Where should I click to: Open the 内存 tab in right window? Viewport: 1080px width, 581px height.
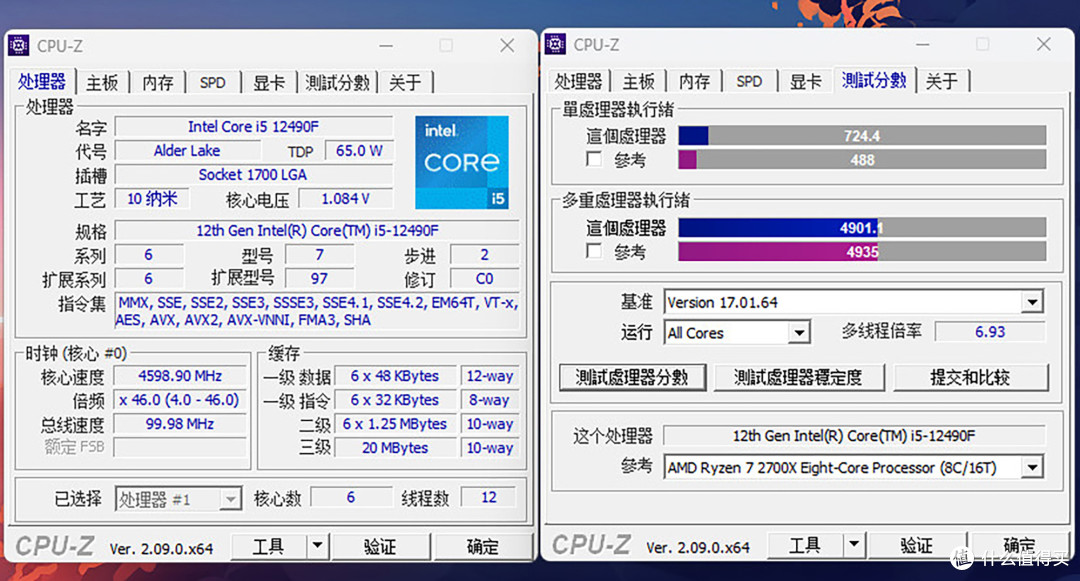coord(694,81)
